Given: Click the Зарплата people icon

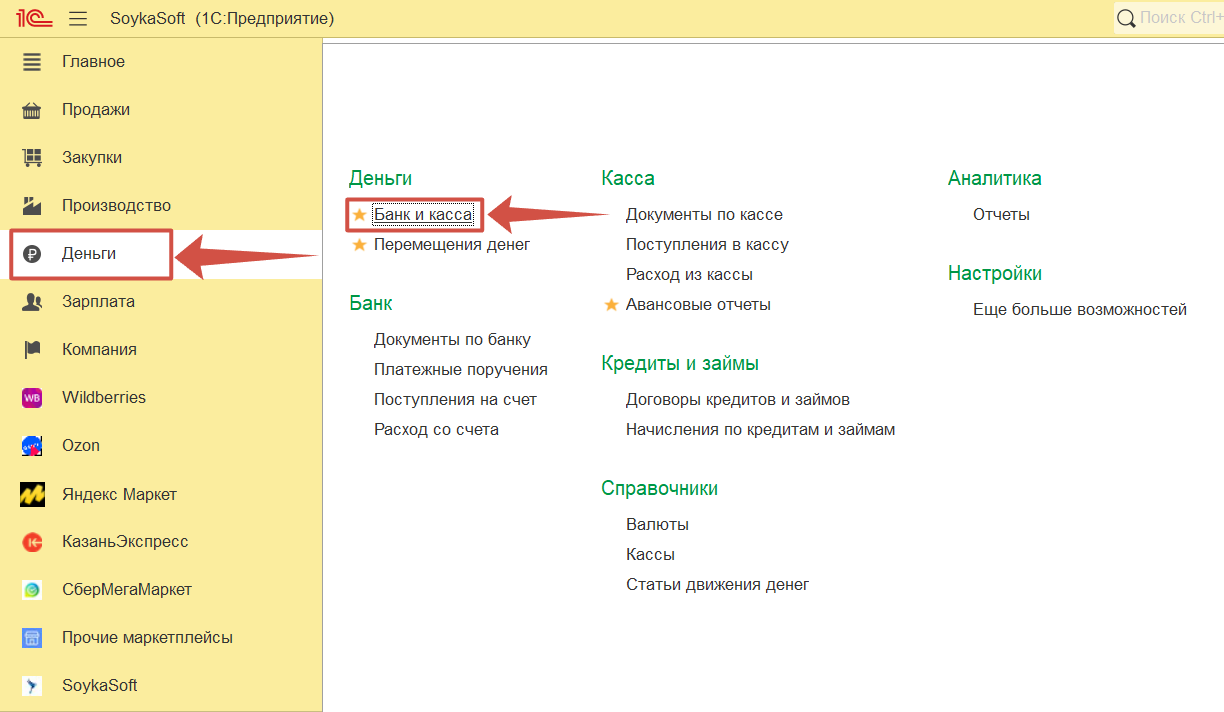Looking at the screenshot, I should (x=32, y=302).
